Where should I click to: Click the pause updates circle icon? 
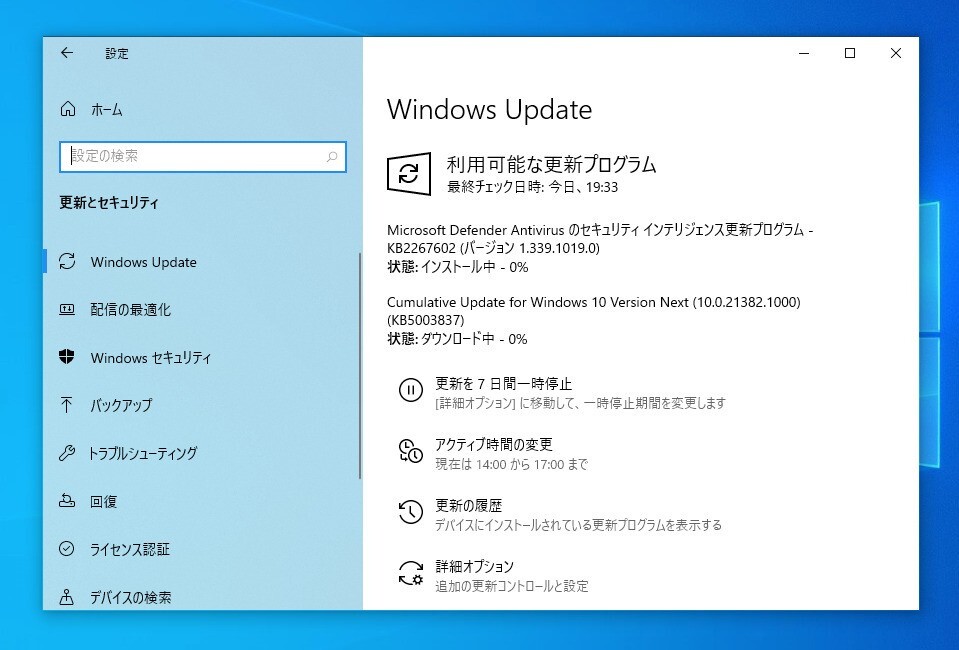click(x=410, y=390)
